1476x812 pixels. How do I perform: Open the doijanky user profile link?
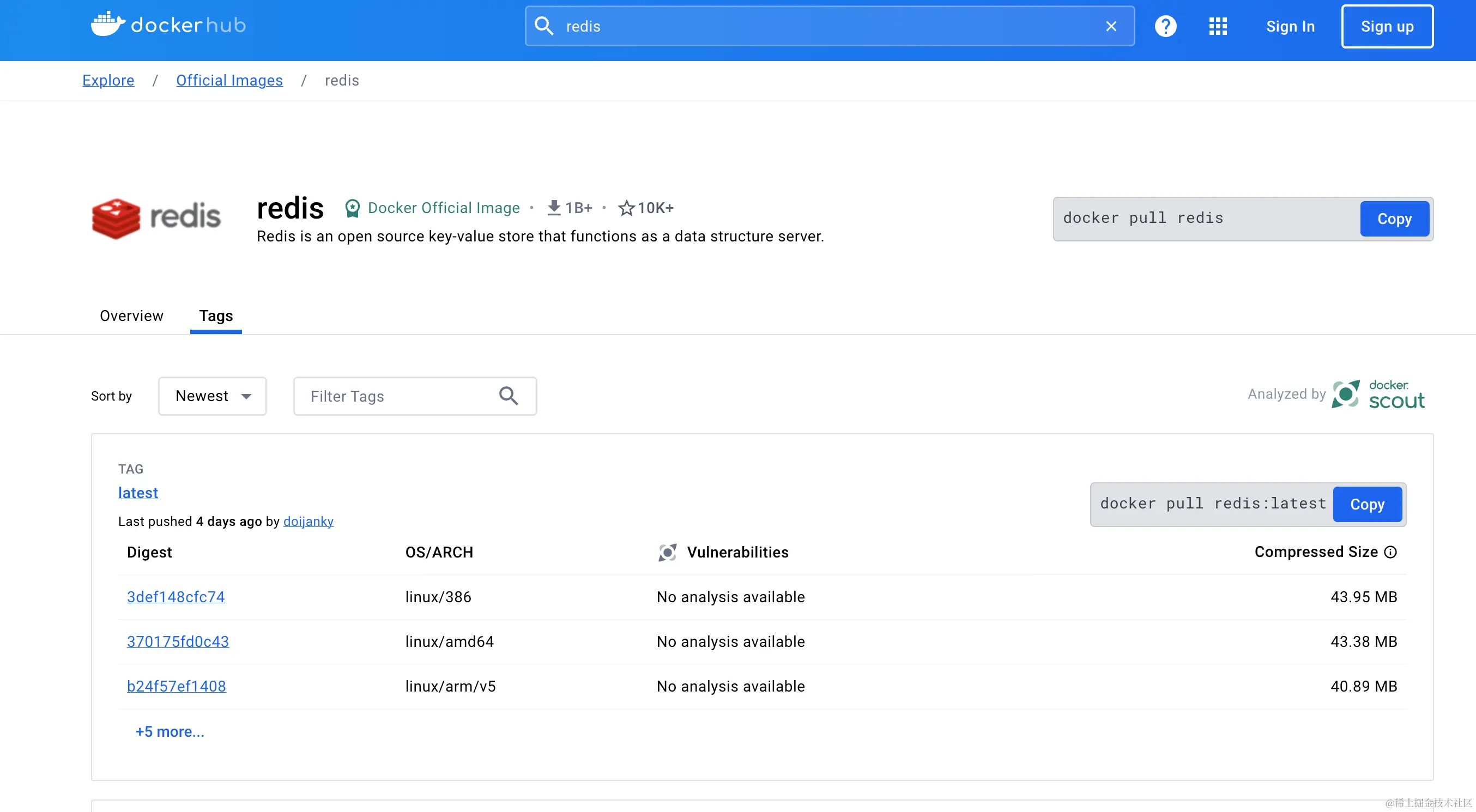pos(308,522)
